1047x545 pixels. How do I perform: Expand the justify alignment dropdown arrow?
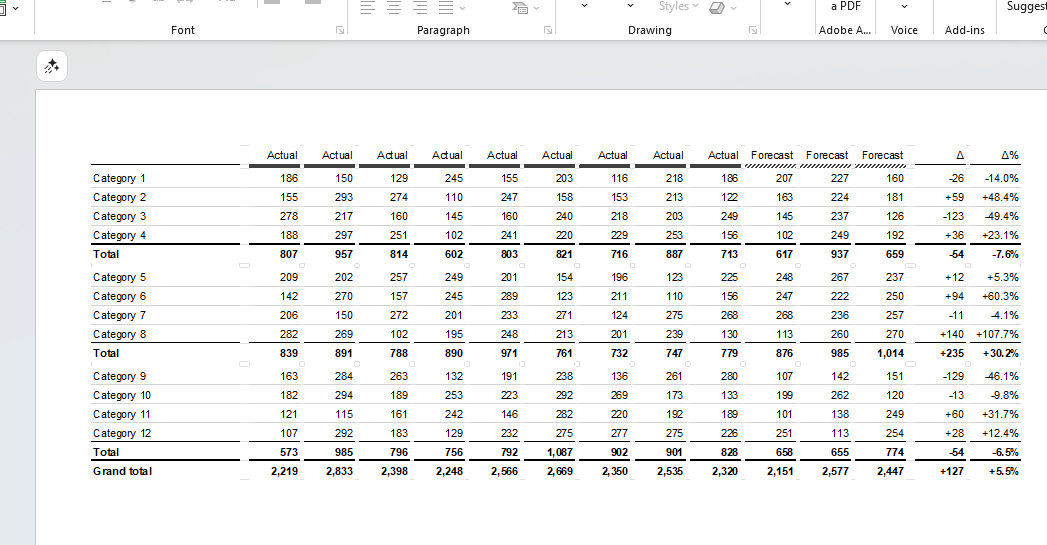coord(461,8)
